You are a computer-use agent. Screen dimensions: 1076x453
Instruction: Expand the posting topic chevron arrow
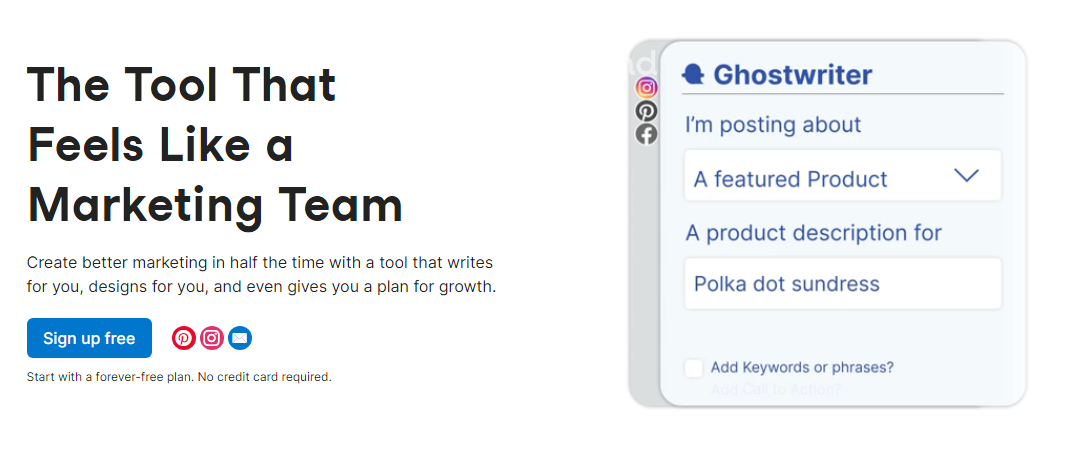click(966, 176)
